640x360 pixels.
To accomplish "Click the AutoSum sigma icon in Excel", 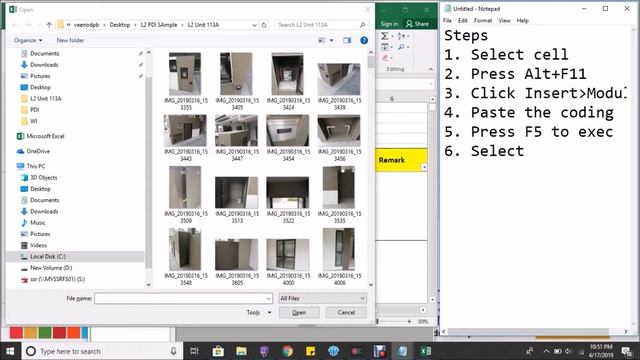I will tap(384, 36).
